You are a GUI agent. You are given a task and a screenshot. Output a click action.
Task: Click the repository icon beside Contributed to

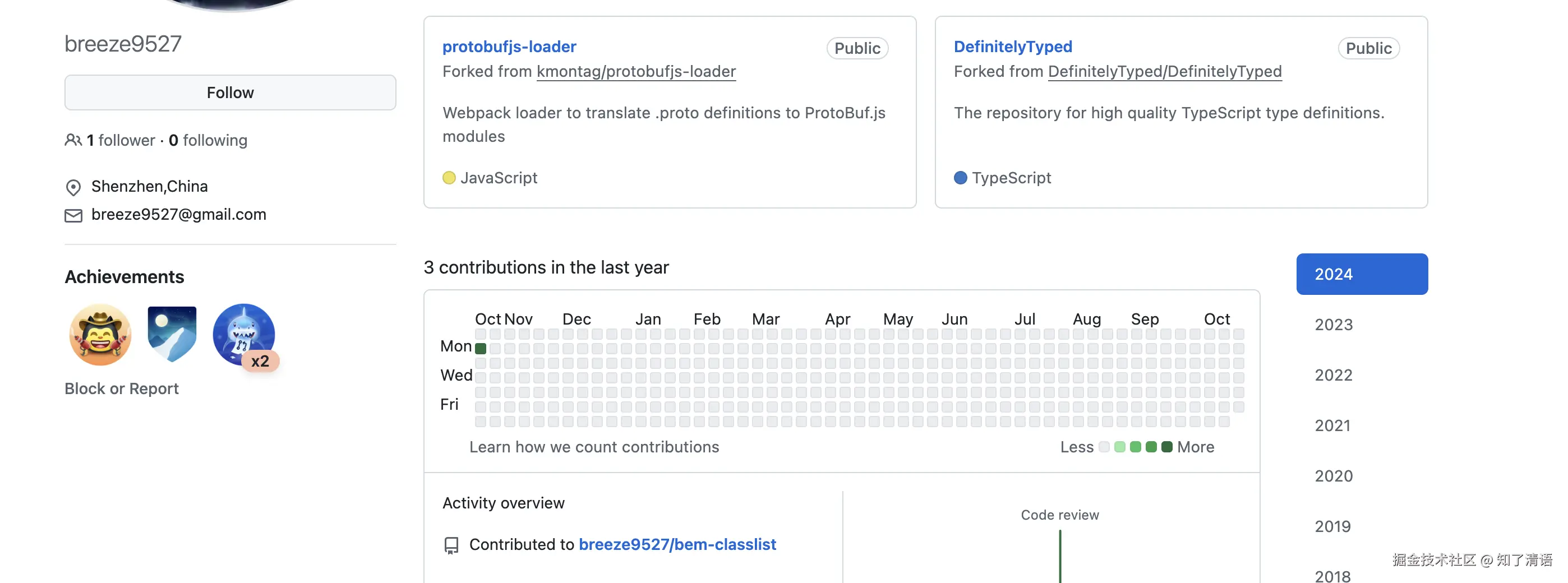point(451,545)
